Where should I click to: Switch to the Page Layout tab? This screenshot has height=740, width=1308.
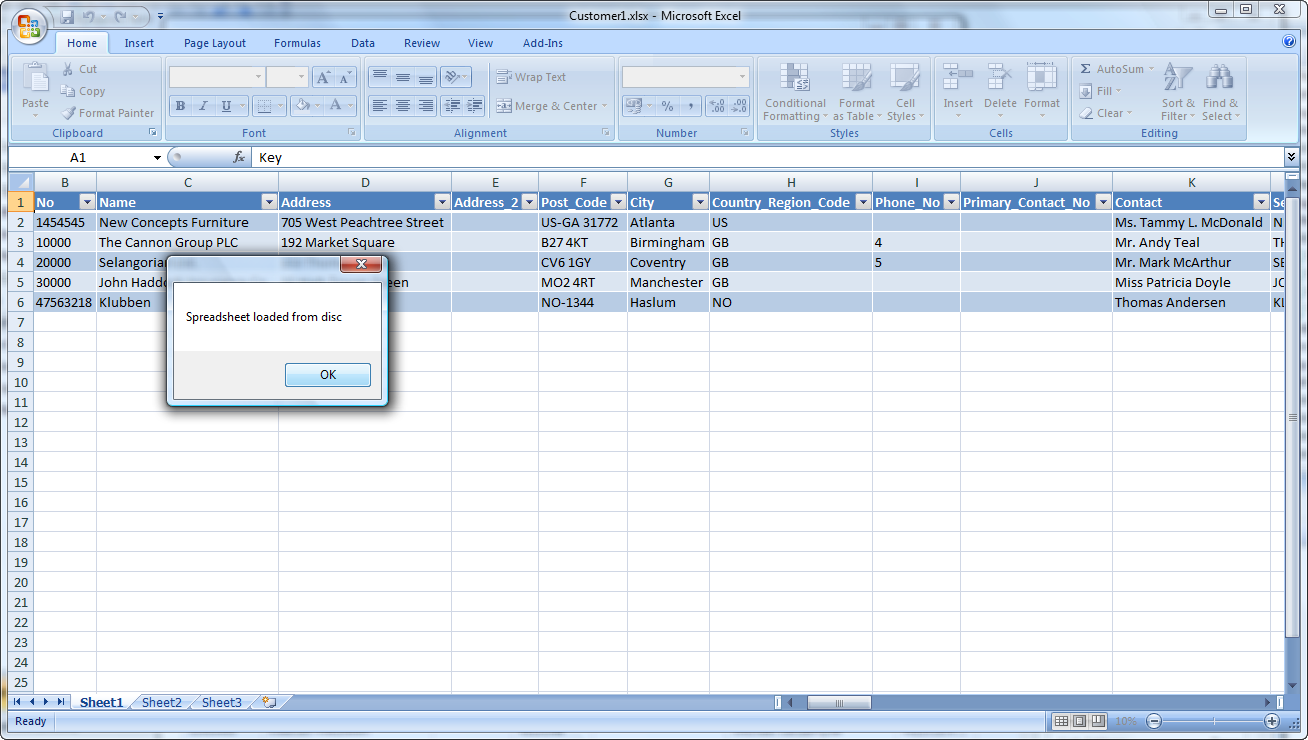click(x=215, y=43)
